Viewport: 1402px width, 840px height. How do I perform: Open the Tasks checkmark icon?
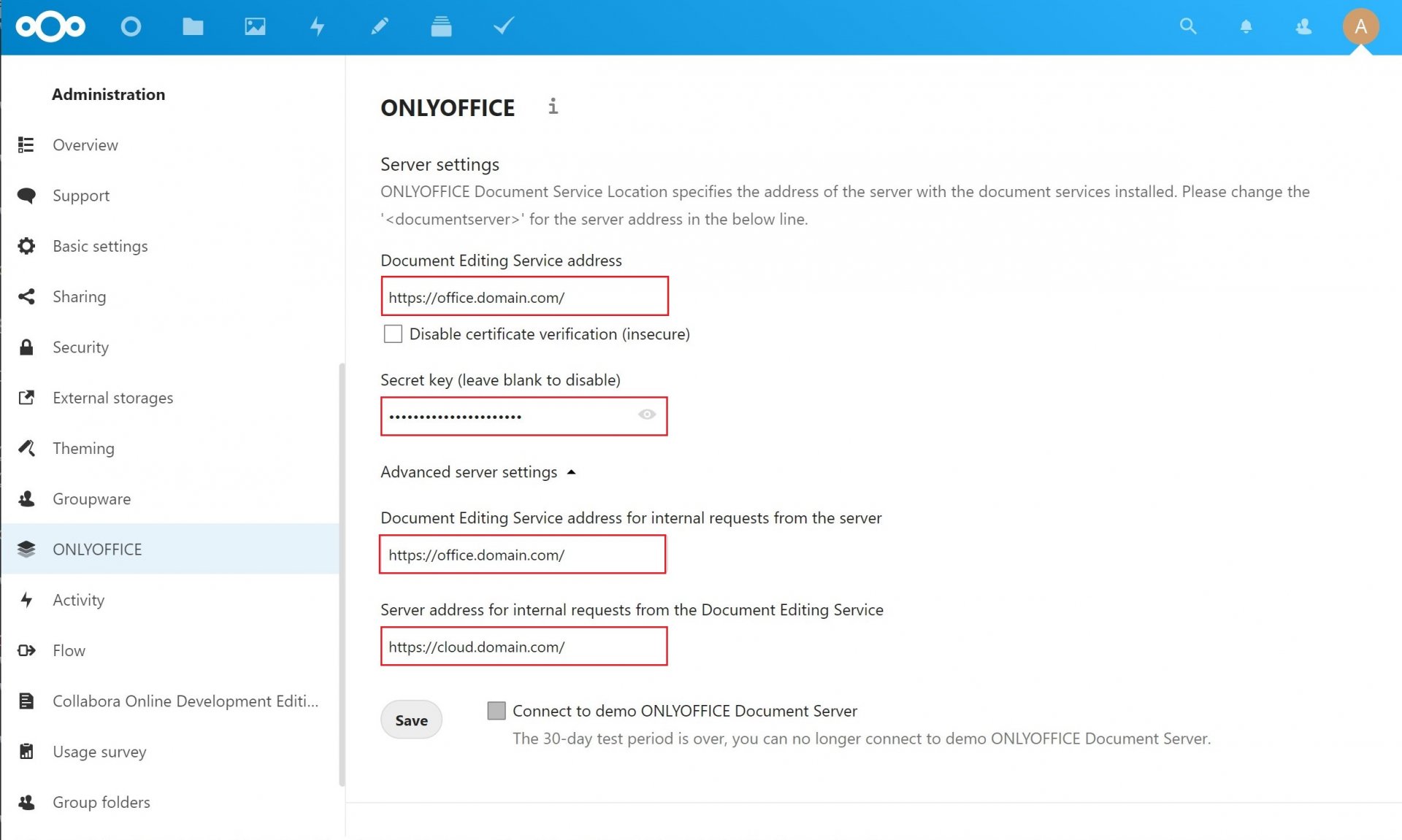click(x=504, y=27)
